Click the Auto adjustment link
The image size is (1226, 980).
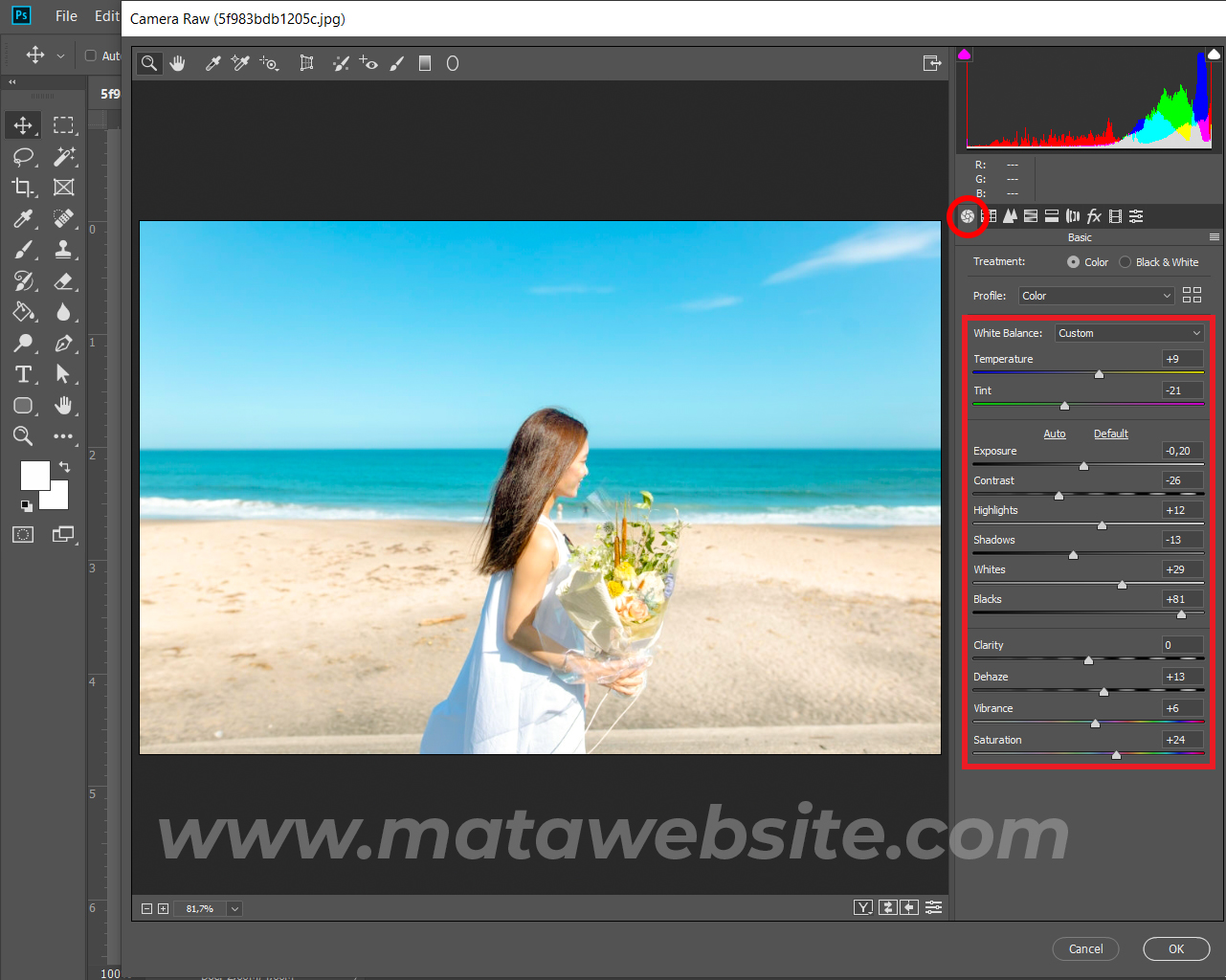[x=1055, y=434]
